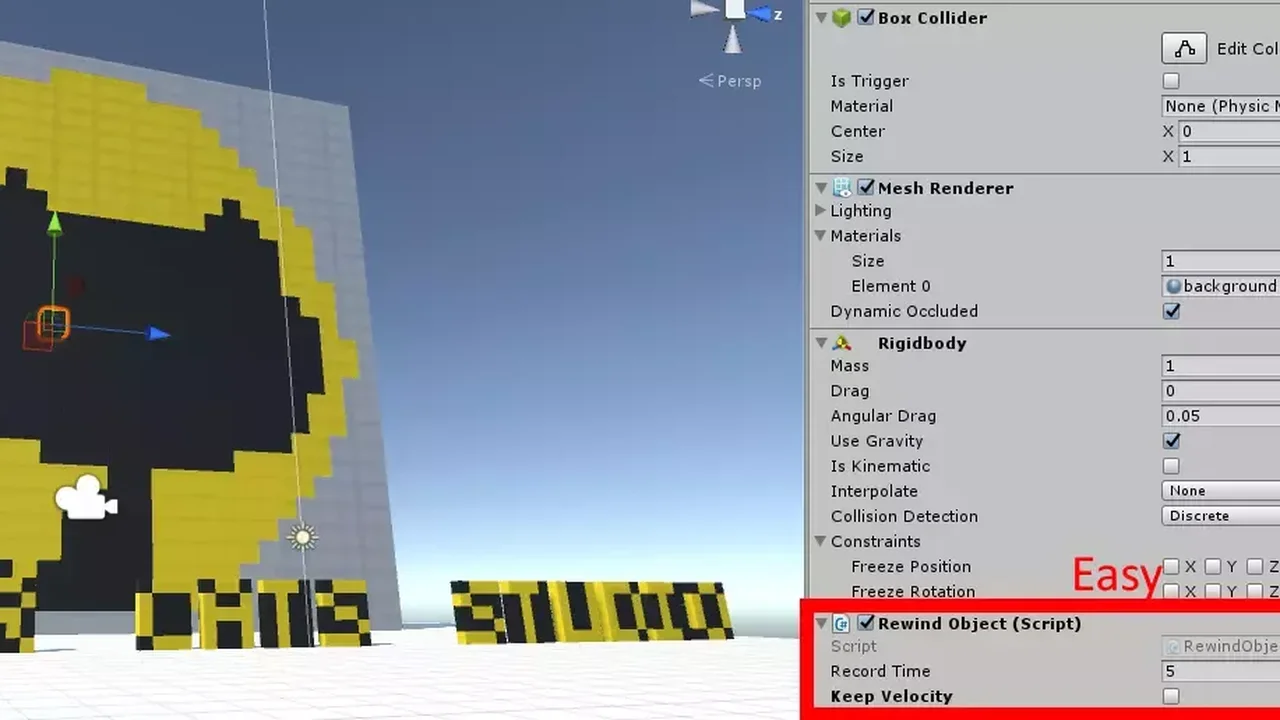Click the Drag value field
Image resolution: width=1280 pixels, height=720 pixels.
click(x=1221, y=391)
